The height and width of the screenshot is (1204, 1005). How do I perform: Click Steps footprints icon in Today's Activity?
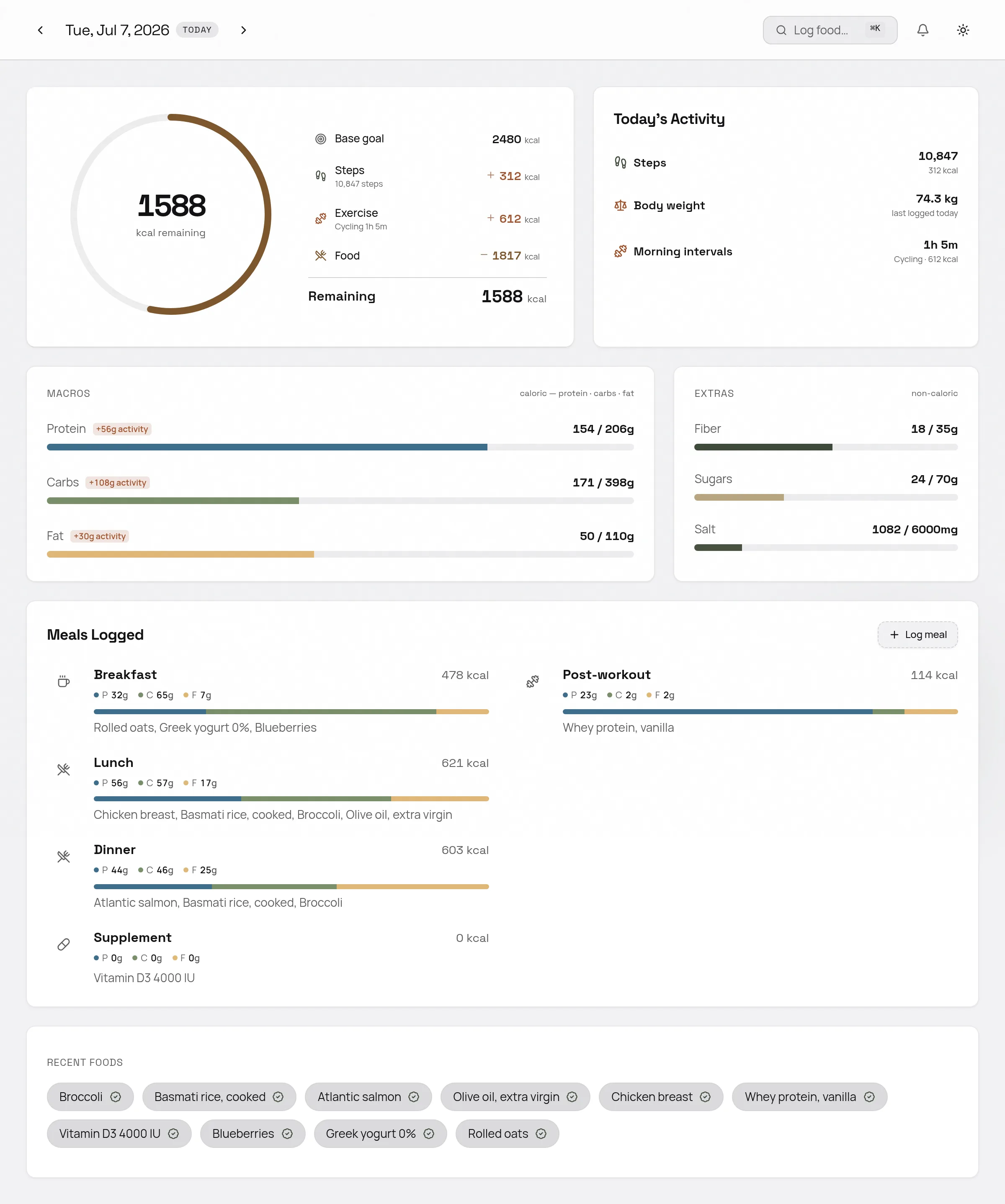pyautogui.click(x=620, y=162)
